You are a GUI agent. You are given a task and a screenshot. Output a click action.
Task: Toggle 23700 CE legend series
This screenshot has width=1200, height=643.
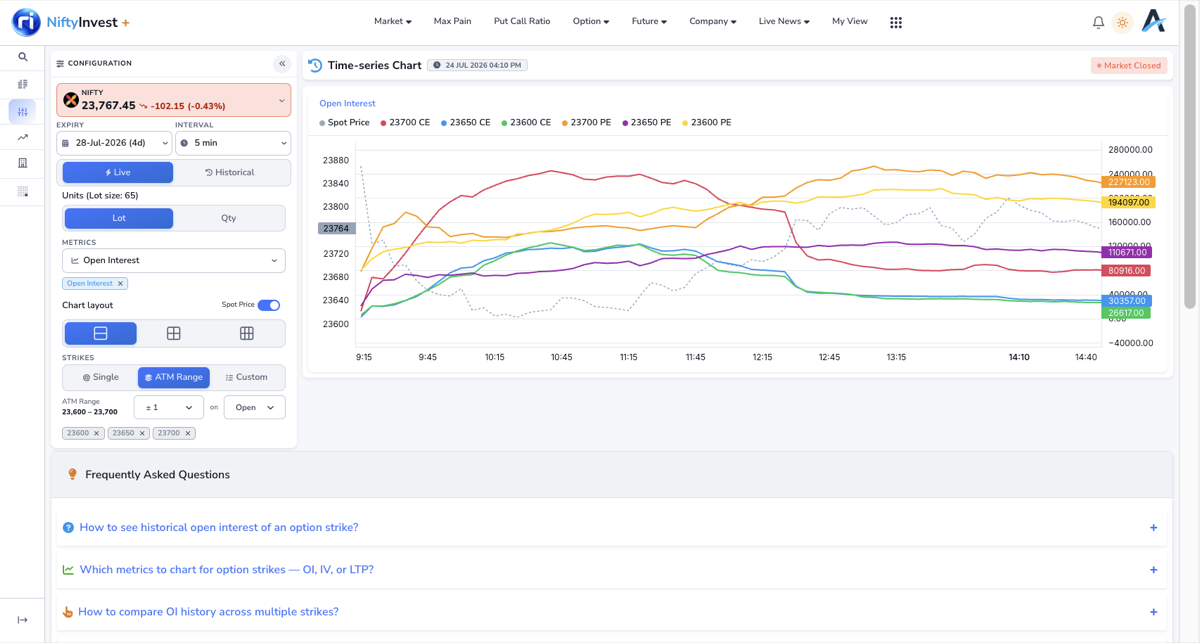click(x=405, y=123)
